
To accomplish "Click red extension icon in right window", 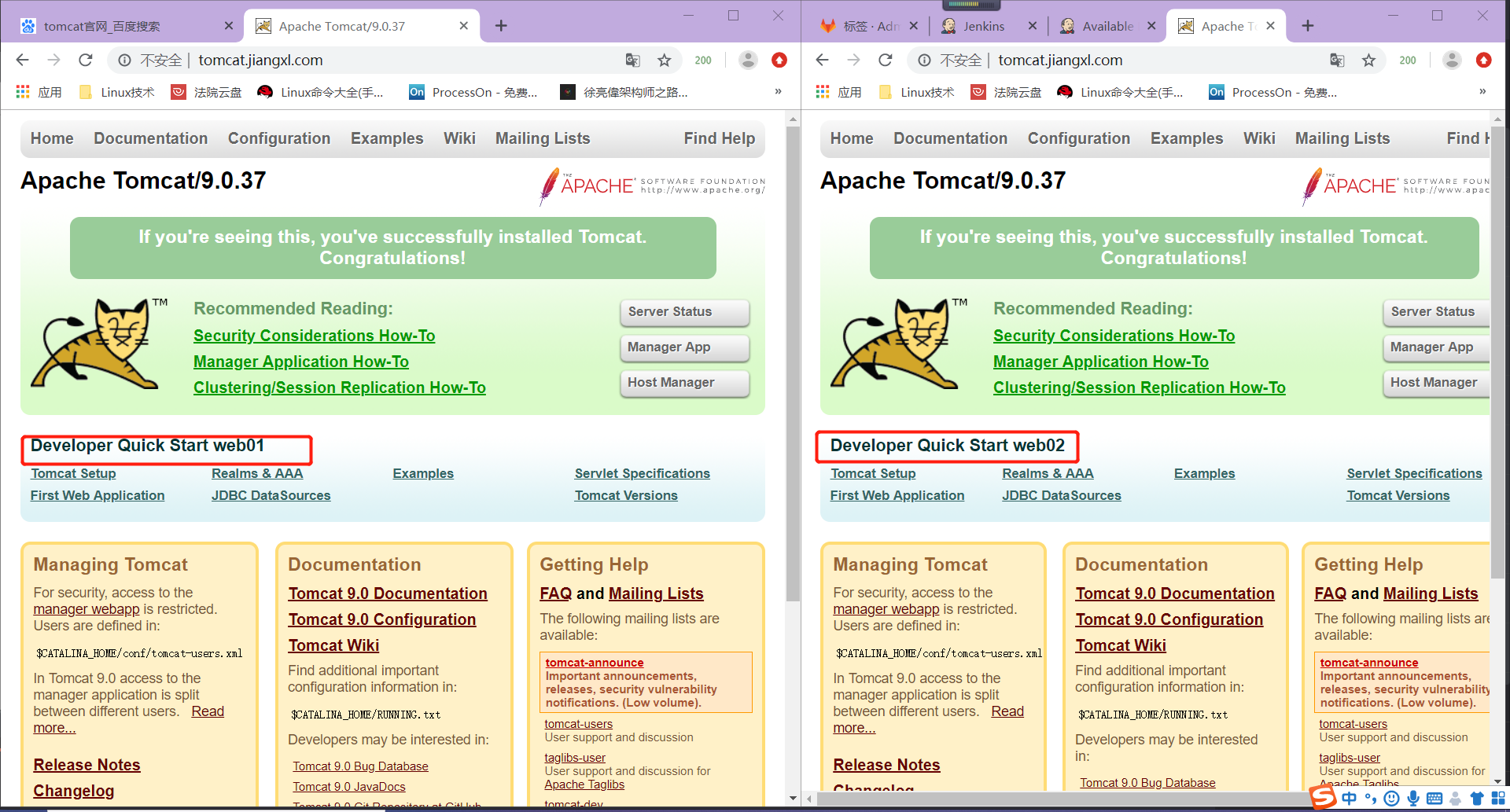I will (1484, 60).
